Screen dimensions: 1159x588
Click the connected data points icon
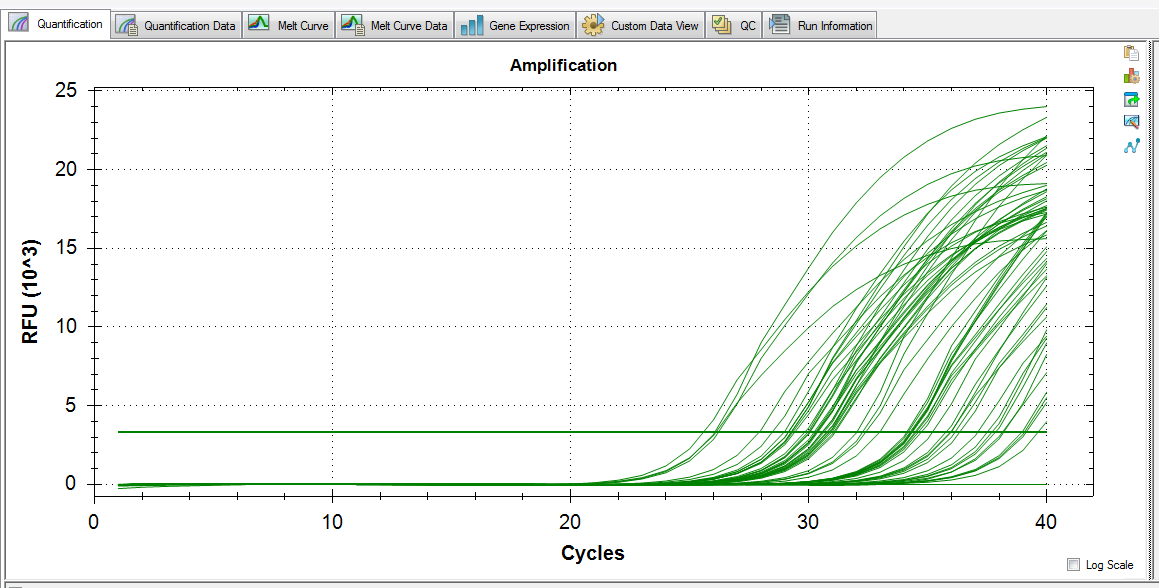click(x=1131, y=146)
